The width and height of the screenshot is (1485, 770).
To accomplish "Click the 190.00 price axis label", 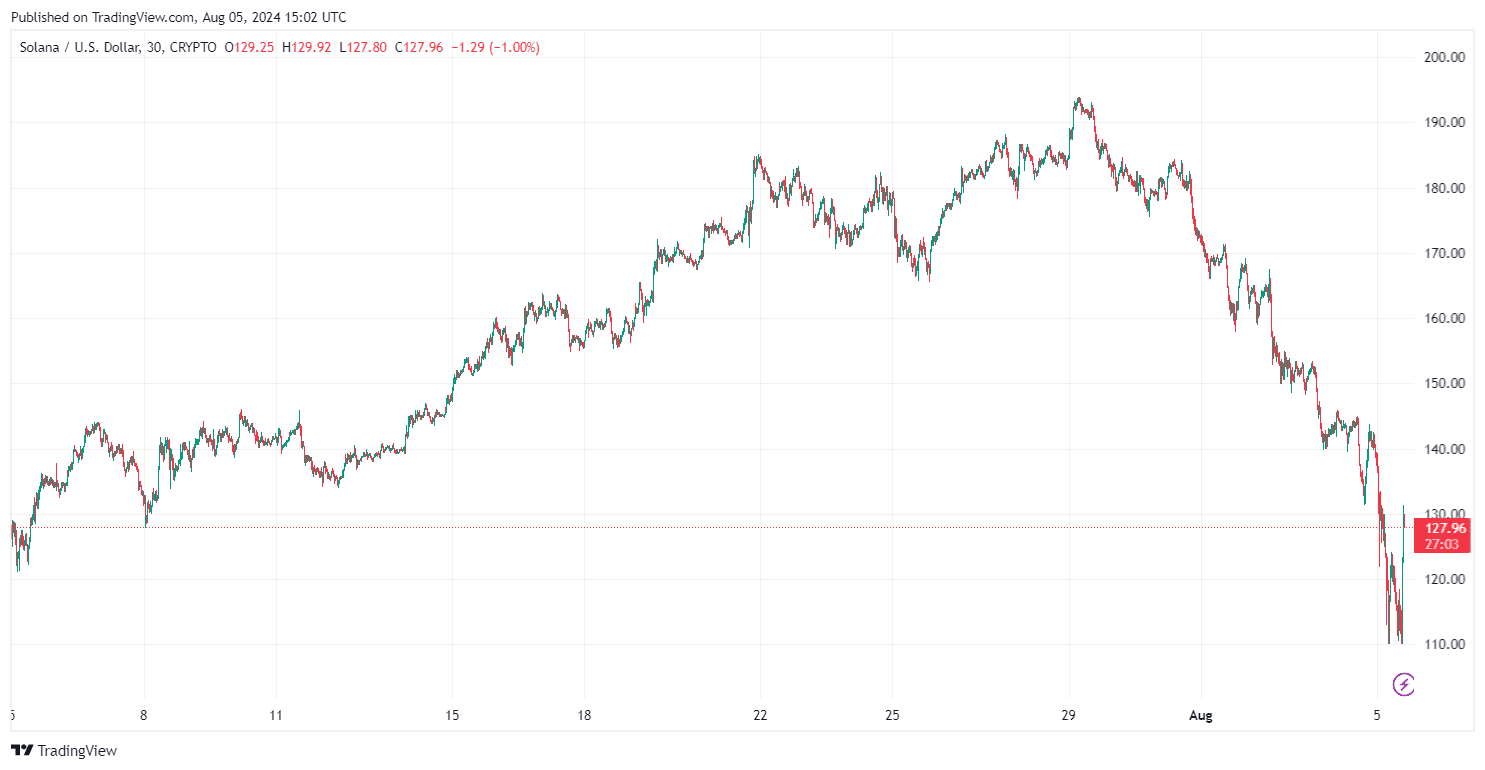I will (x=1445, y=123).
